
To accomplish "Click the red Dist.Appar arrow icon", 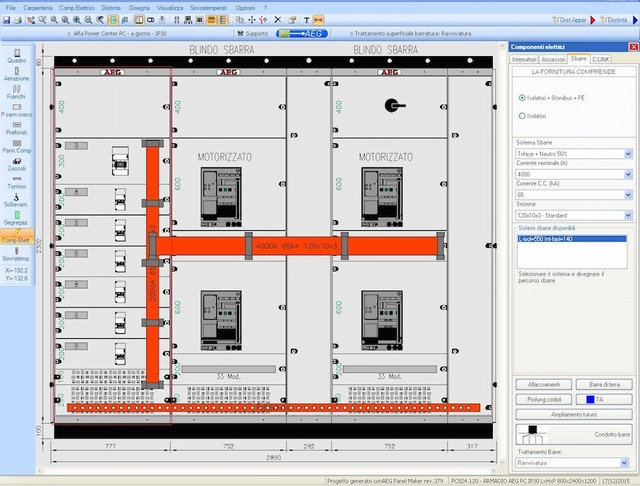I will 593,20.
